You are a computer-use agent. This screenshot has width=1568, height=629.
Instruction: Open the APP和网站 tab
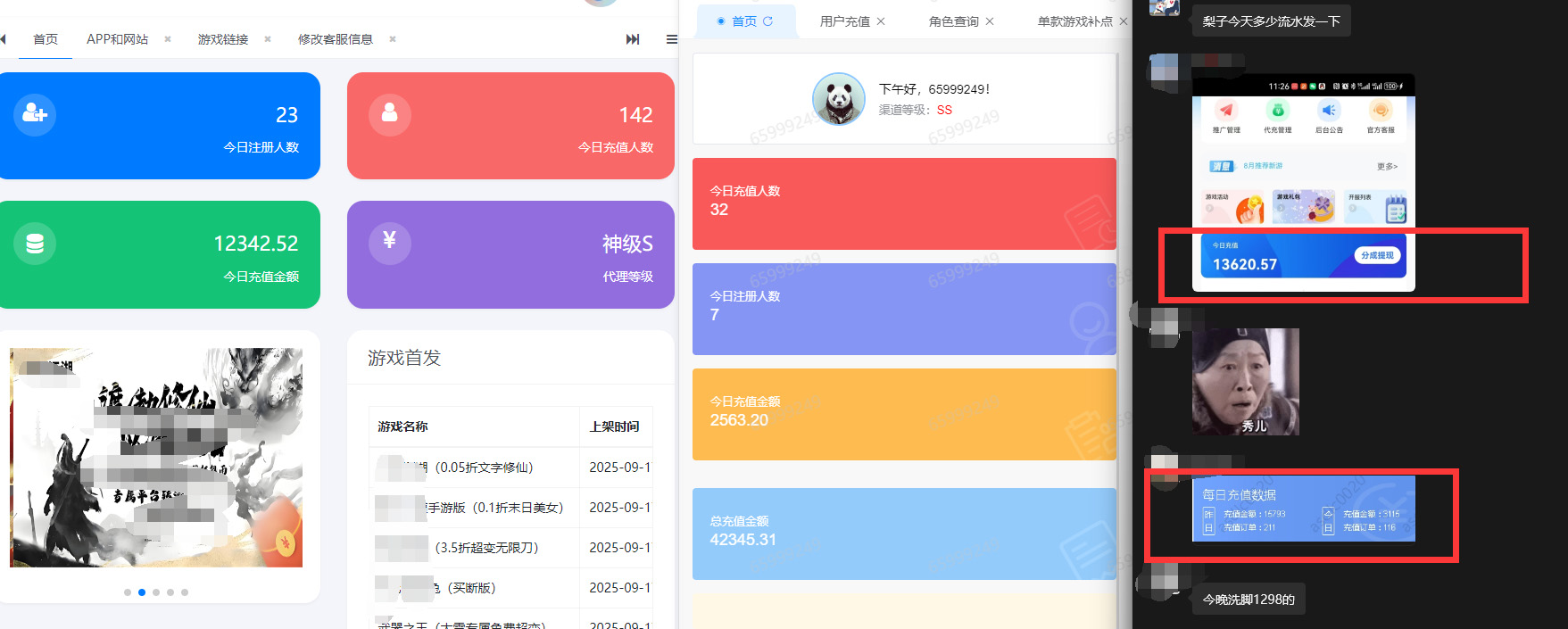pos(118,39)
